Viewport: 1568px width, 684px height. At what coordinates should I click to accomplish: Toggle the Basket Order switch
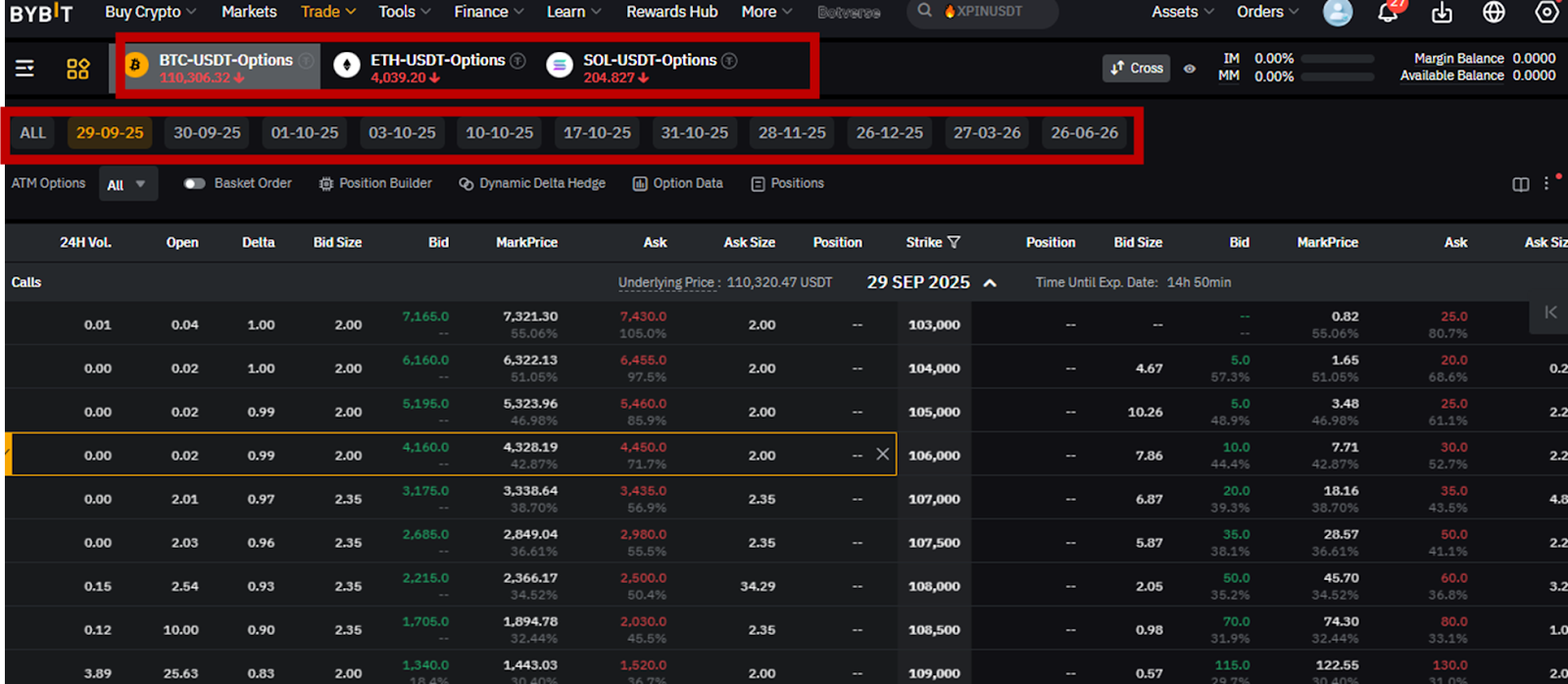tap(194, 183)
